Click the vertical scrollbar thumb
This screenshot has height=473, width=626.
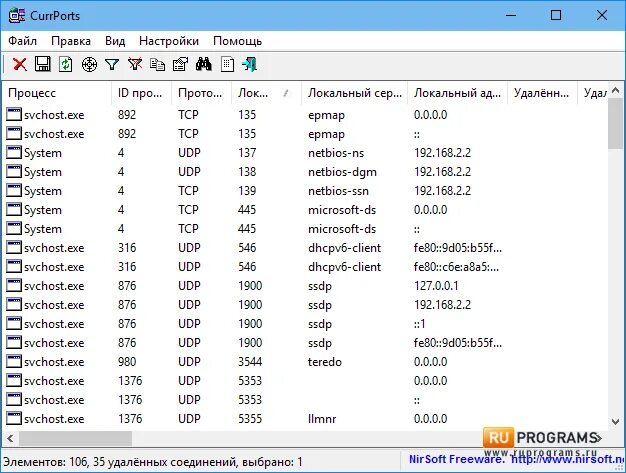click(x=616, y=123)
